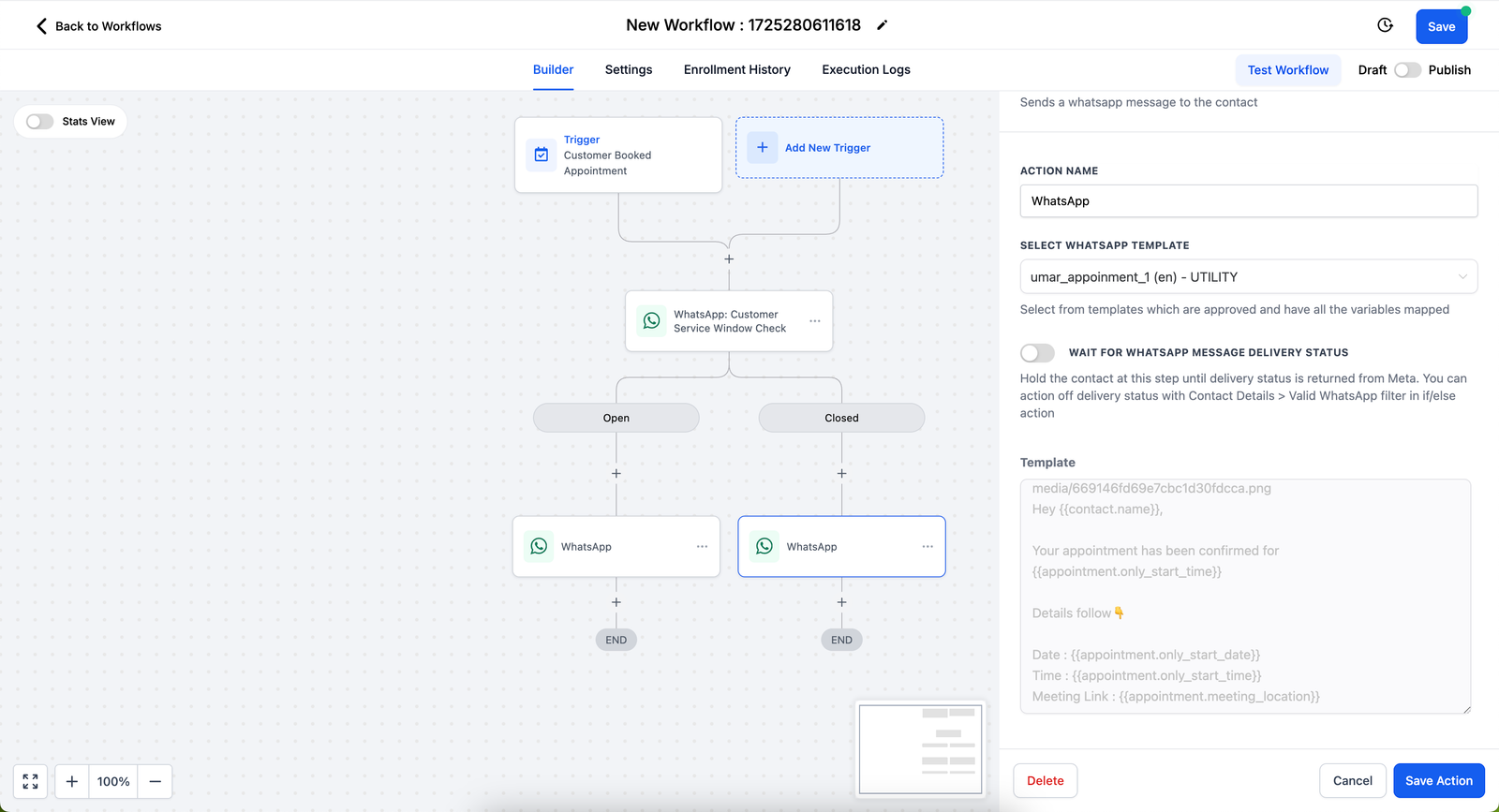Click the canvas minimap thumbnail
Screen dimensions: 1499x812
920,749
